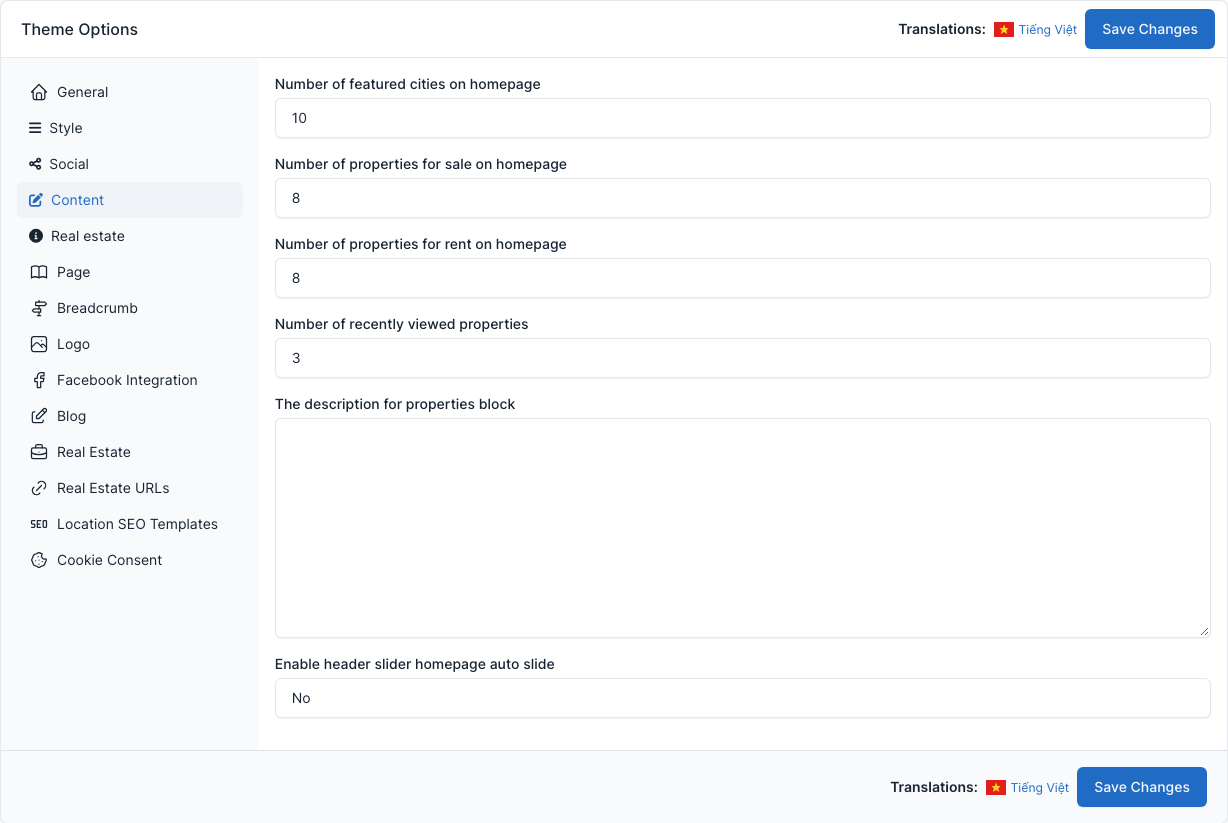Click the Cookie Consent cookie icon

39,560
